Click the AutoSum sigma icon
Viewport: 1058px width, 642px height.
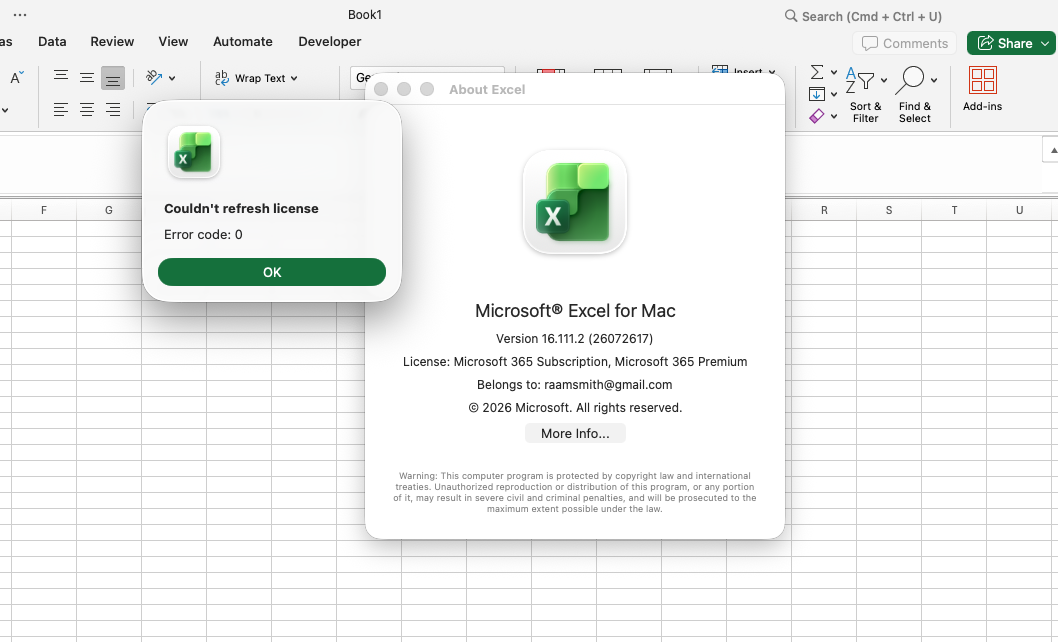point(816,72)
